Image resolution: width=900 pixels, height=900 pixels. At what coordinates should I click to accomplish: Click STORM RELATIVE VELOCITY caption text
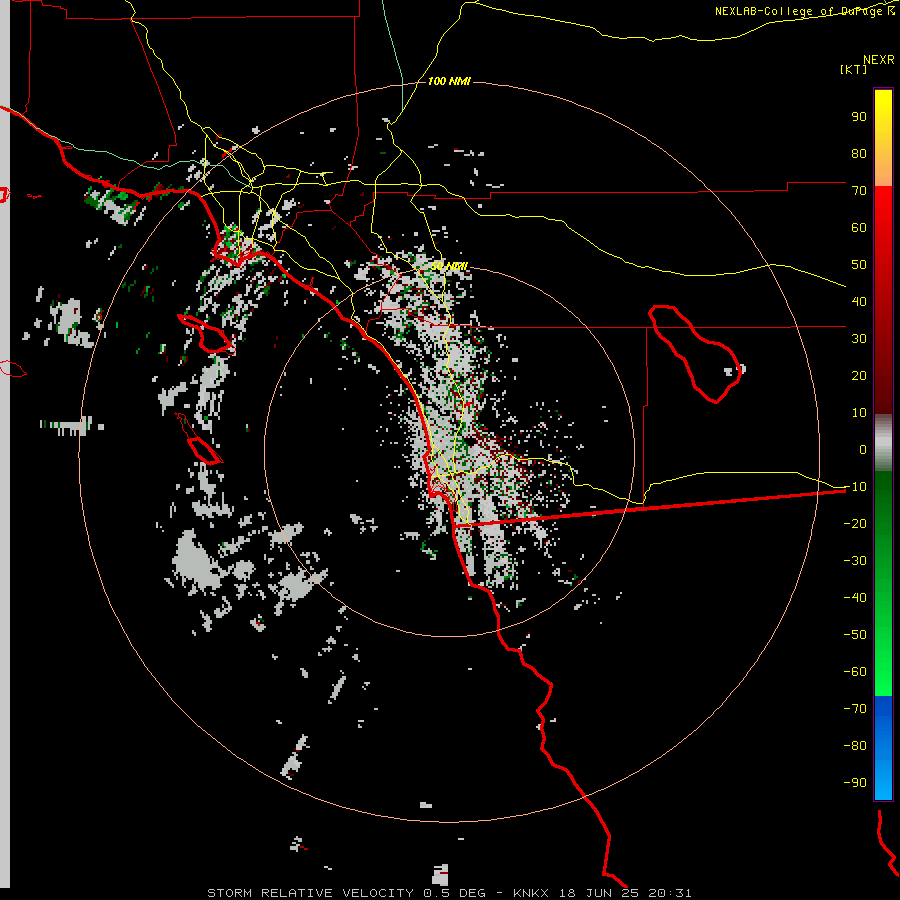[x=310, y=893]
